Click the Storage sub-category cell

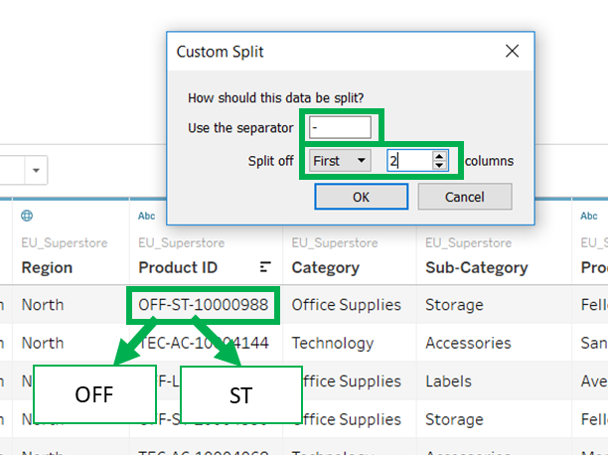coord(454,305)
